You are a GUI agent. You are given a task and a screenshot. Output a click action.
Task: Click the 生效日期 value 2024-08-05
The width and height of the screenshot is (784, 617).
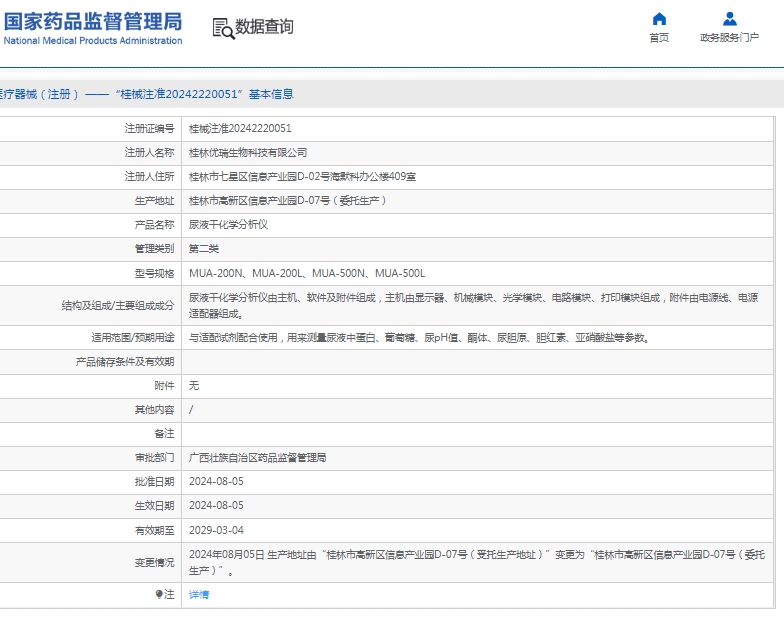(216, 506)
